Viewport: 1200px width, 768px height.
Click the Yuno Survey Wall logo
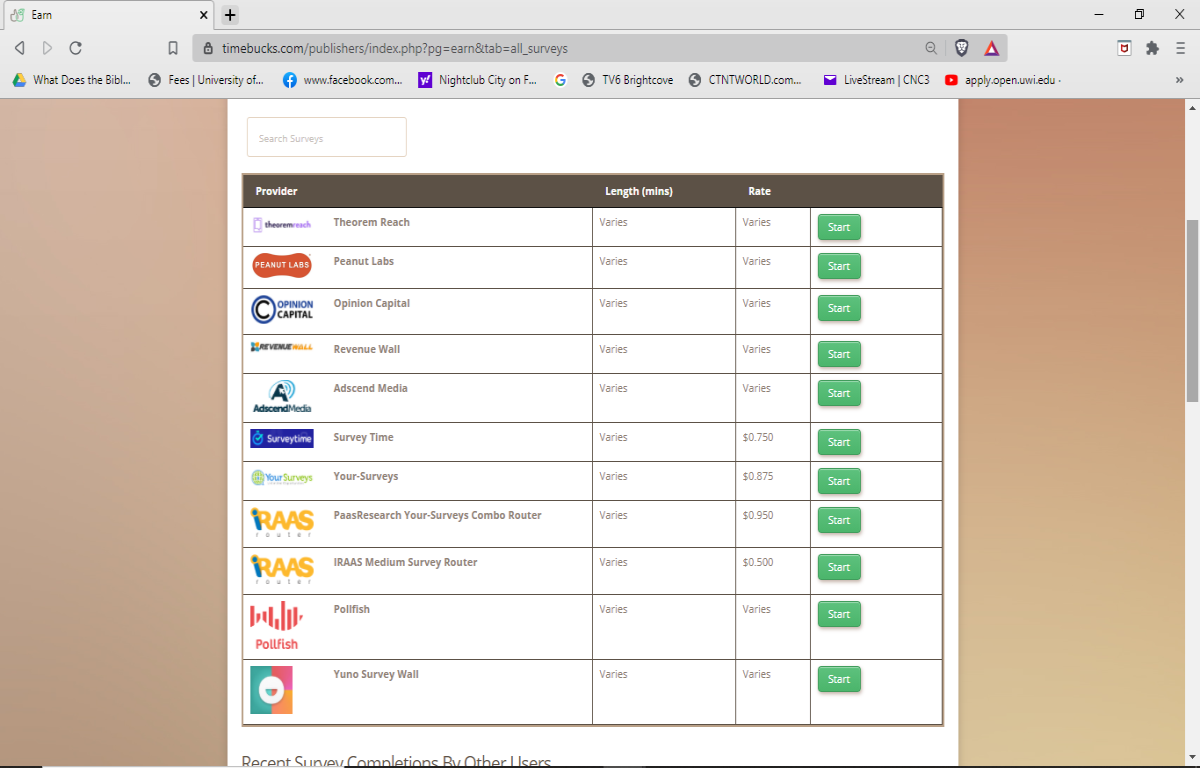[271, 690]
